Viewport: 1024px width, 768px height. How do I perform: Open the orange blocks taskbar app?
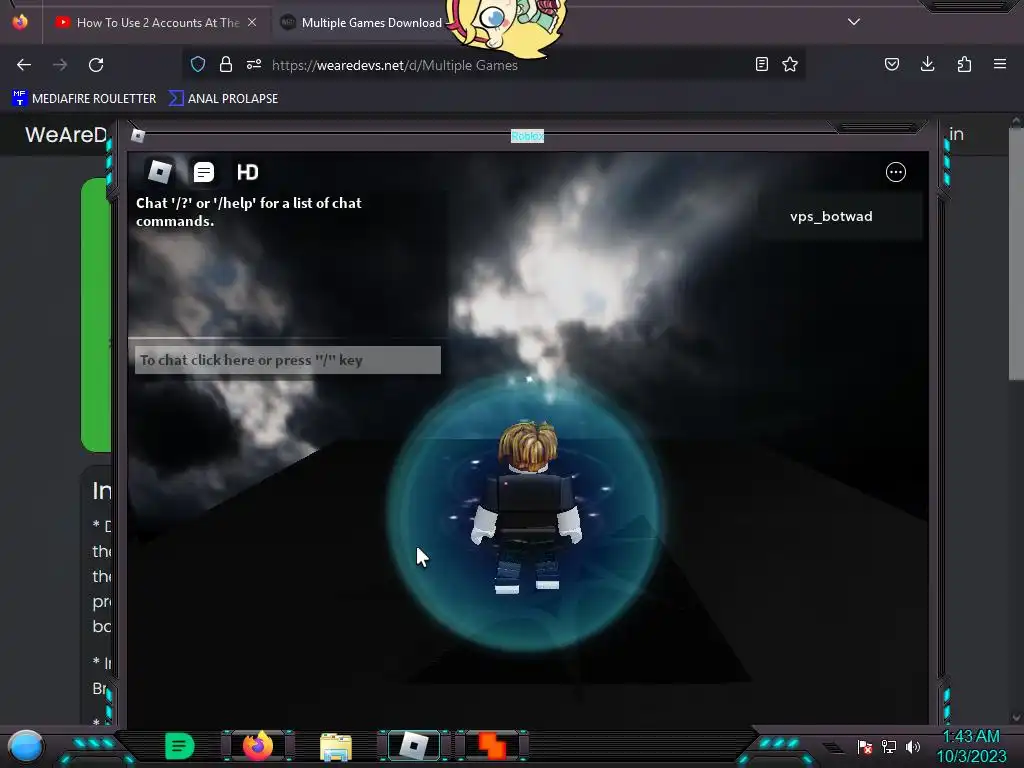(x=492, y=746)
